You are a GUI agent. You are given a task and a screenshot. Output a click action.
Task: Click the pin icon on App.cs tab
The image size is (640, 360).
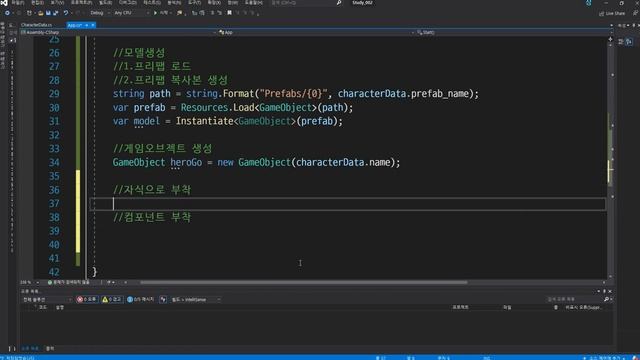[87, 25]
